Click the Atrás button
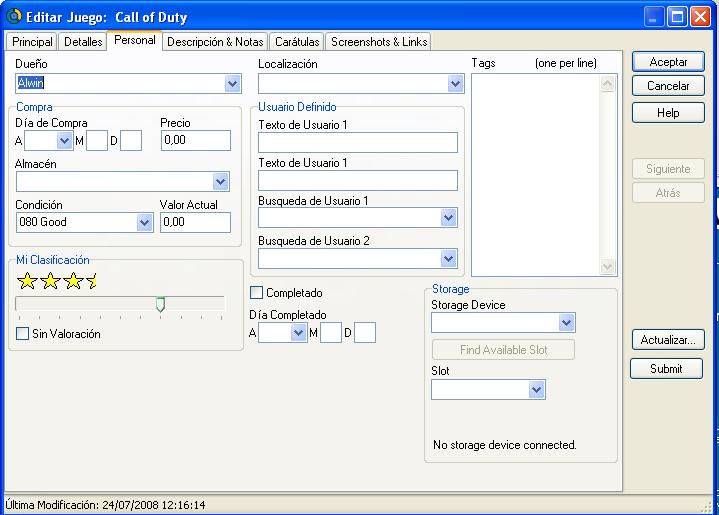Viewport: 719px width, 515px height. (x=668, y=193)
